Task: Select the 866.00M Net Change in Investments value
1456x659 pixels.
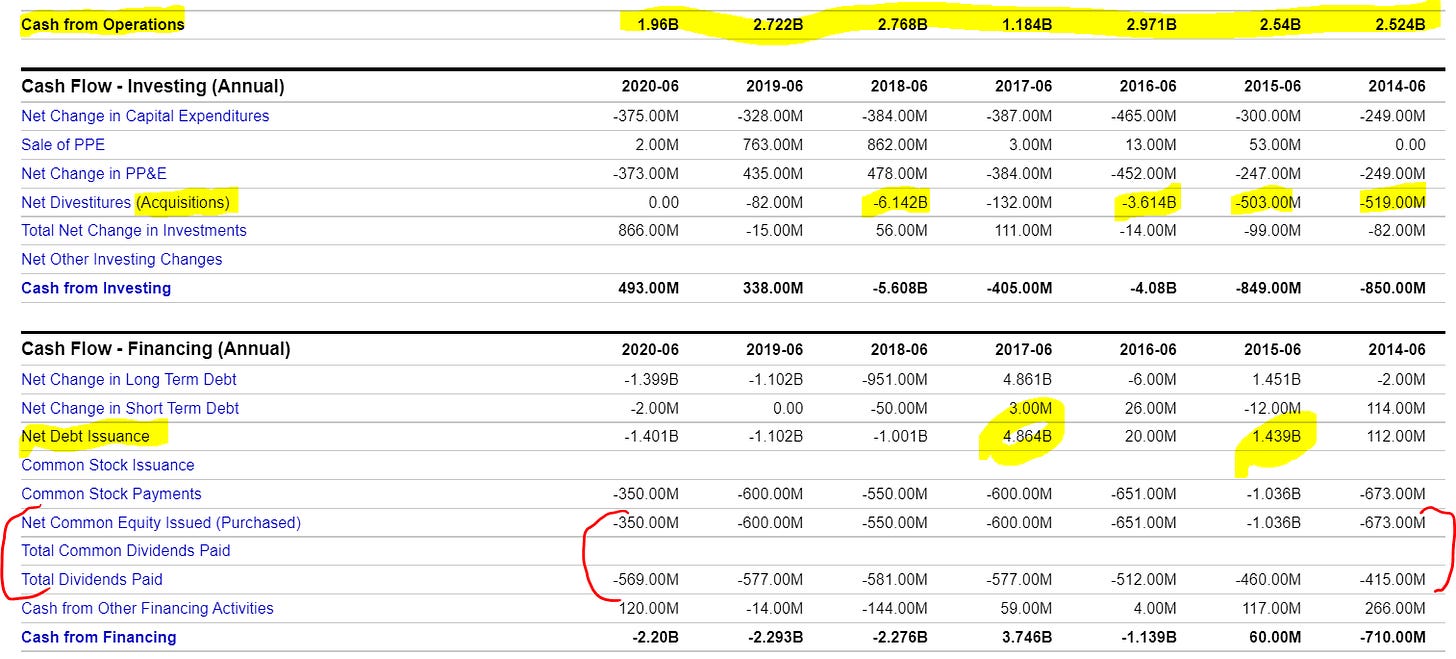Action: coord(649,231)
